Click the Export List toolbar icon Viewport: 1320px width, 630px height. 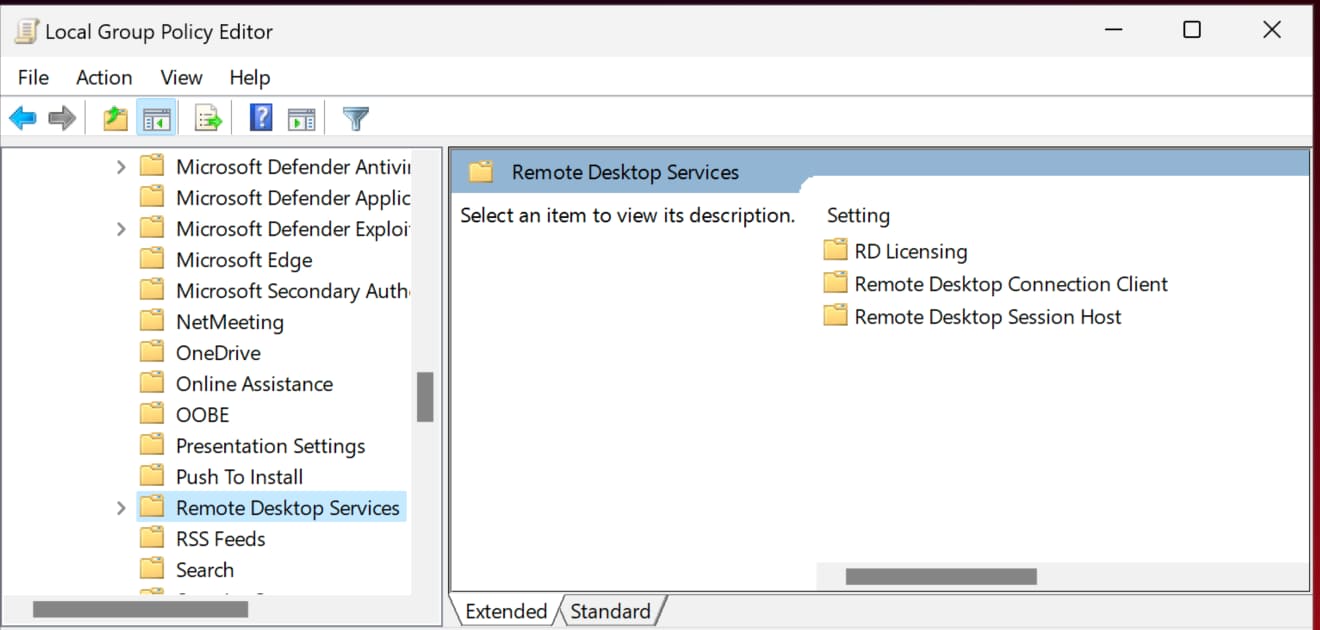click(x=208, y=119)
